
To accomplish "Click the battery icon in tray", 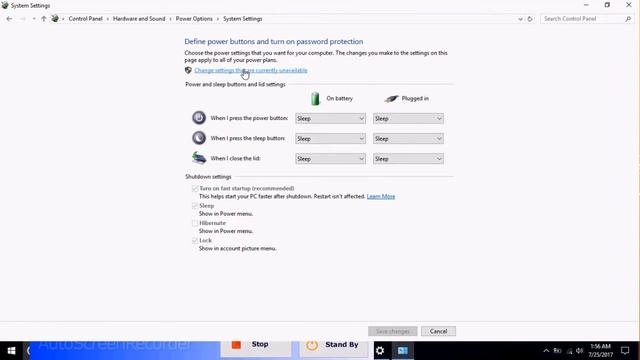I will tap(558, 351).
